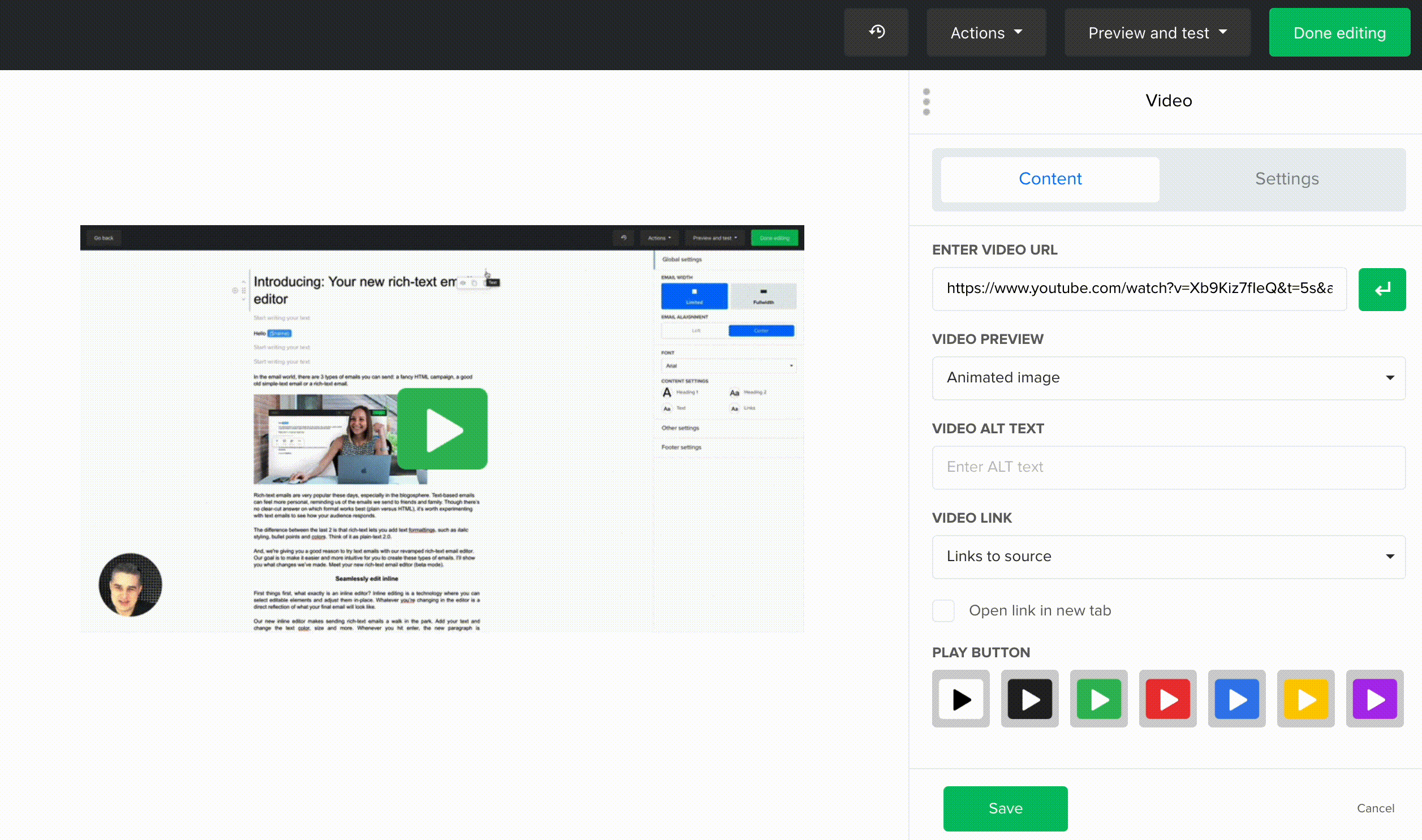Expand the Preview and test menu

point(1157,32)
